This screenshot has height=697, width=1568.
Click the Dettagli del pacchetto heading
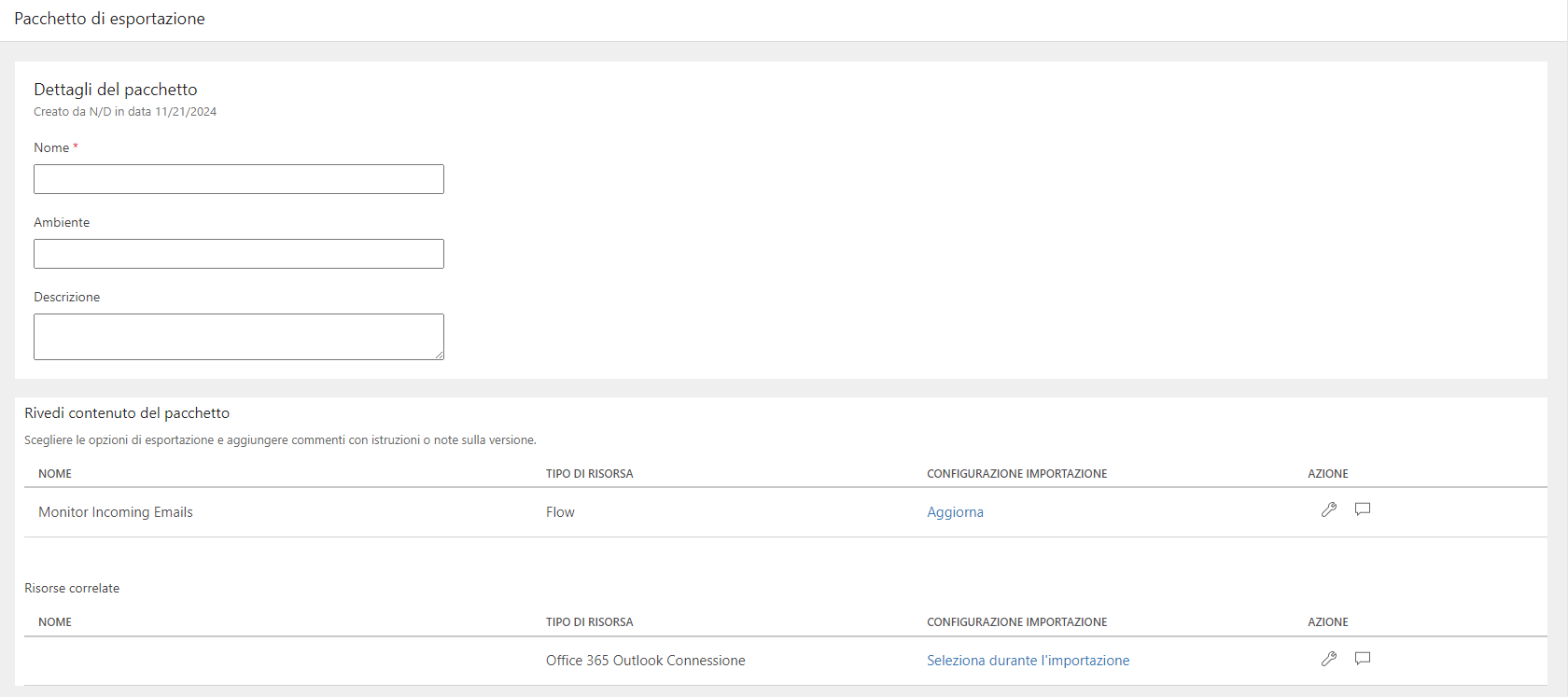coord(116,90)
